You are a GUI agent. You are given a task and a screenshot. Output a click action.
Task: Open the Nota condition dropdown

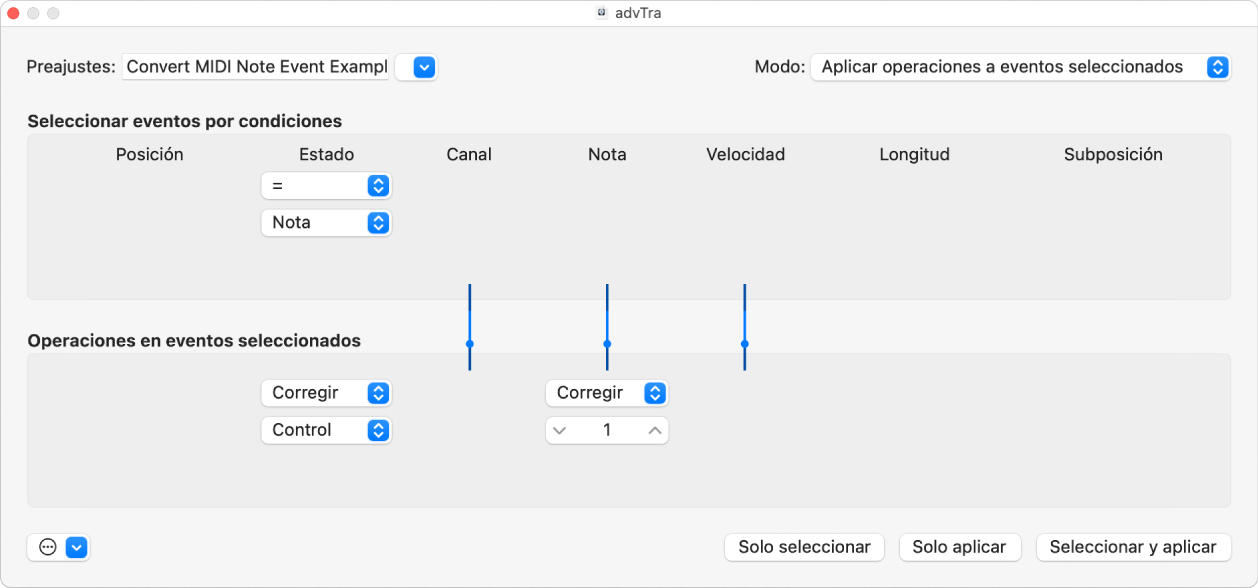(326, 222)
